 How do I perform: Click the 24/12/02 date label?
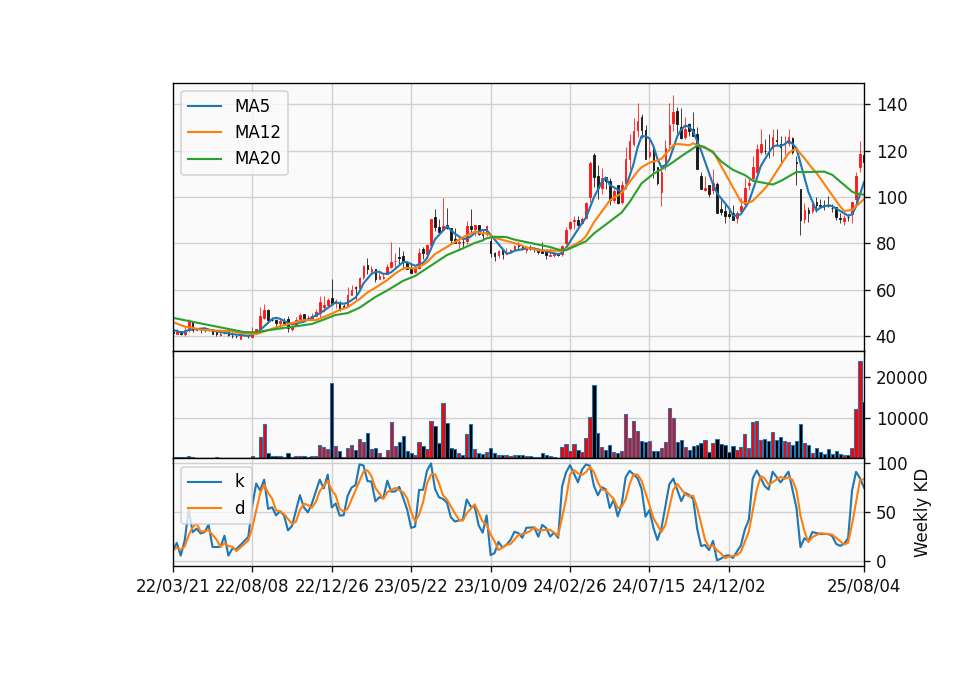(729, 586)
